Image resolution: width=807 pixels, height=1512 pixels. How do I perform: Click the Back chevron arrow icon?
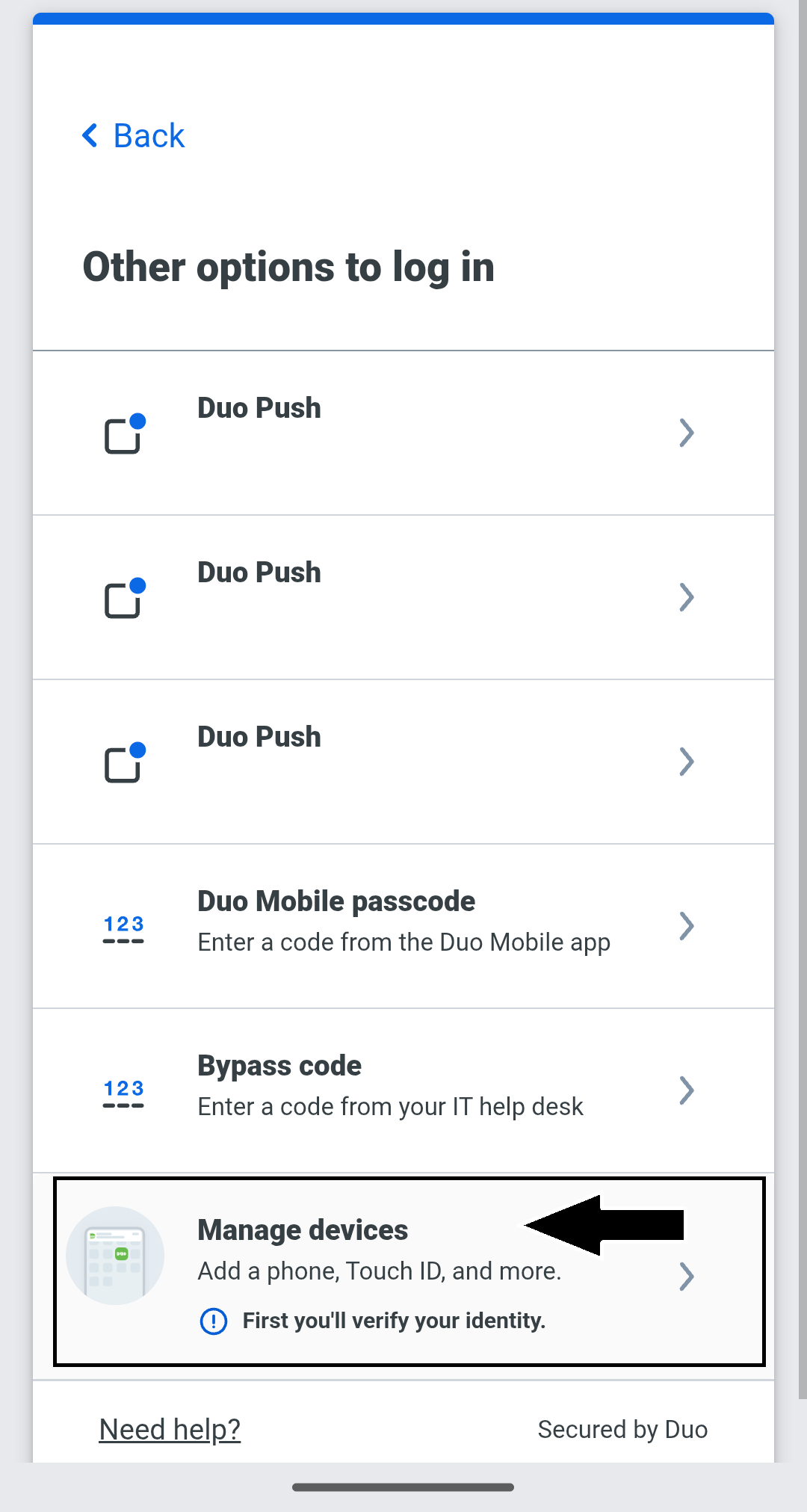(x=90, y=135)
